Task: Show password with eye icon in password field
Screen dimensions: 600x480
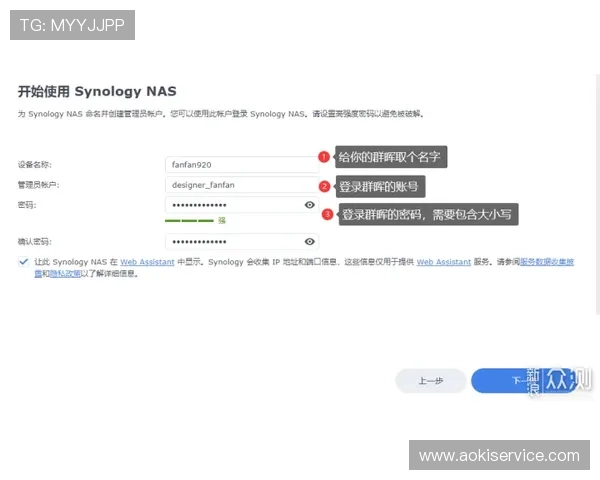Action: coord(310,205)
